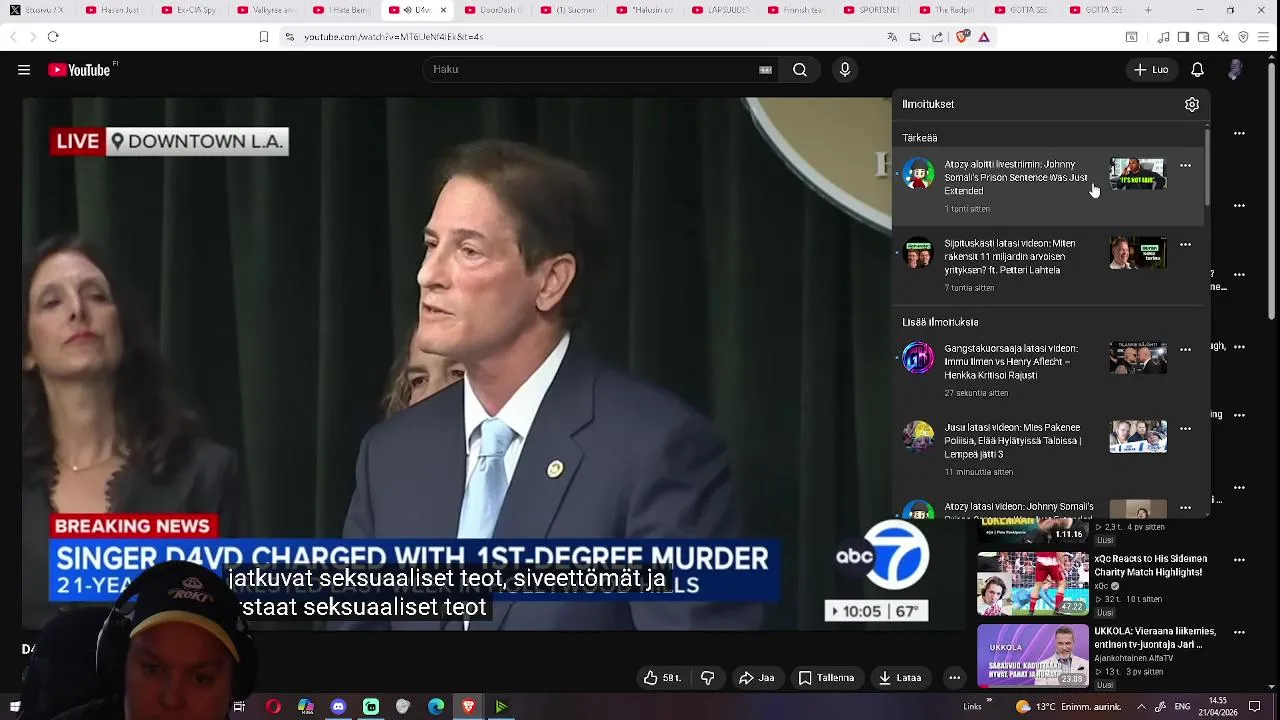Open the on-screen keyboard icon in search box
Image resolution: width=1280 pixels, height=720 pixels.
click(765, 70)
